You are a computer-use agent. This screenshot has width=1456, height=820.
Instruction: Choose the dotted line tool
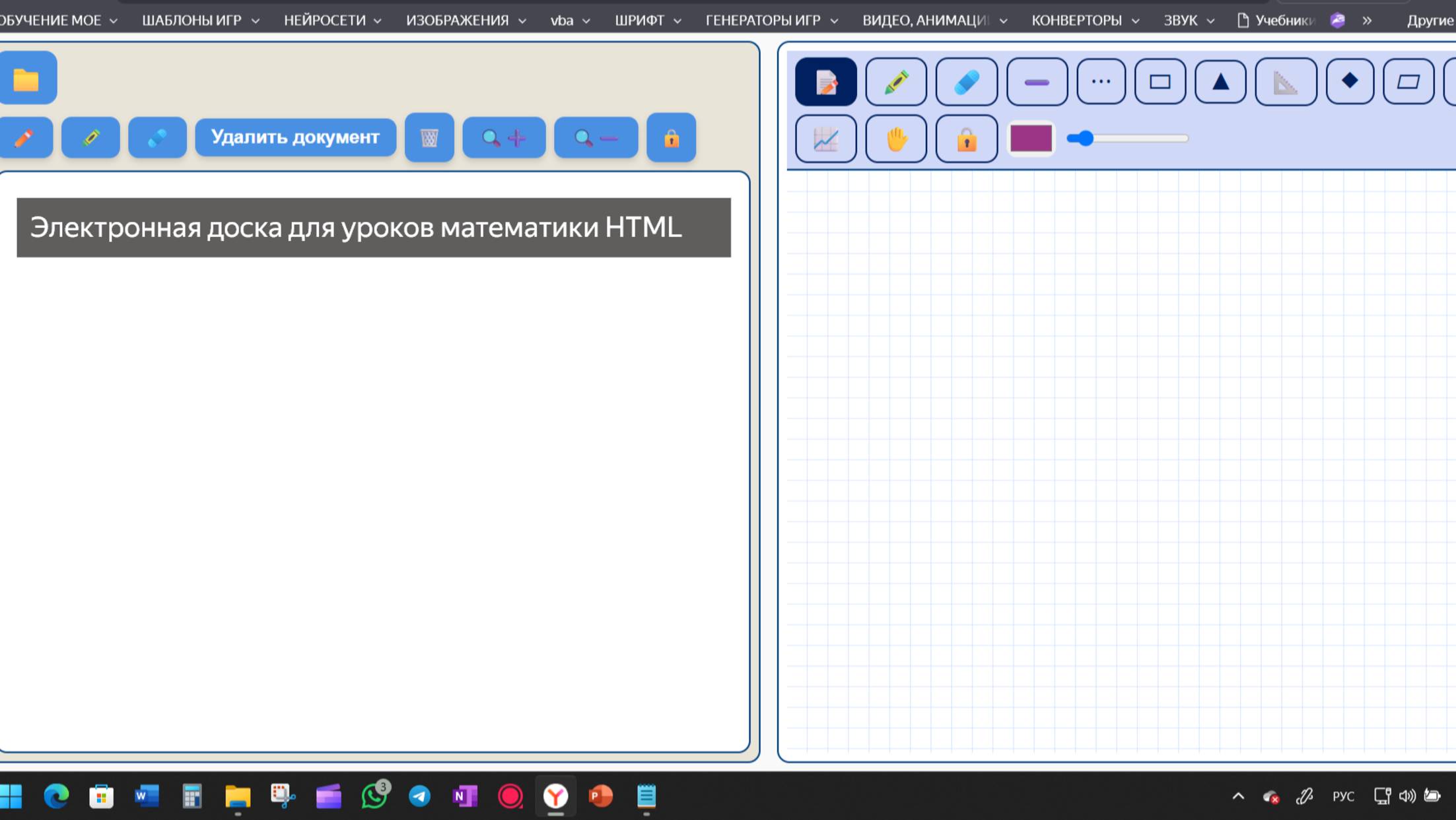coord(1101,82)
